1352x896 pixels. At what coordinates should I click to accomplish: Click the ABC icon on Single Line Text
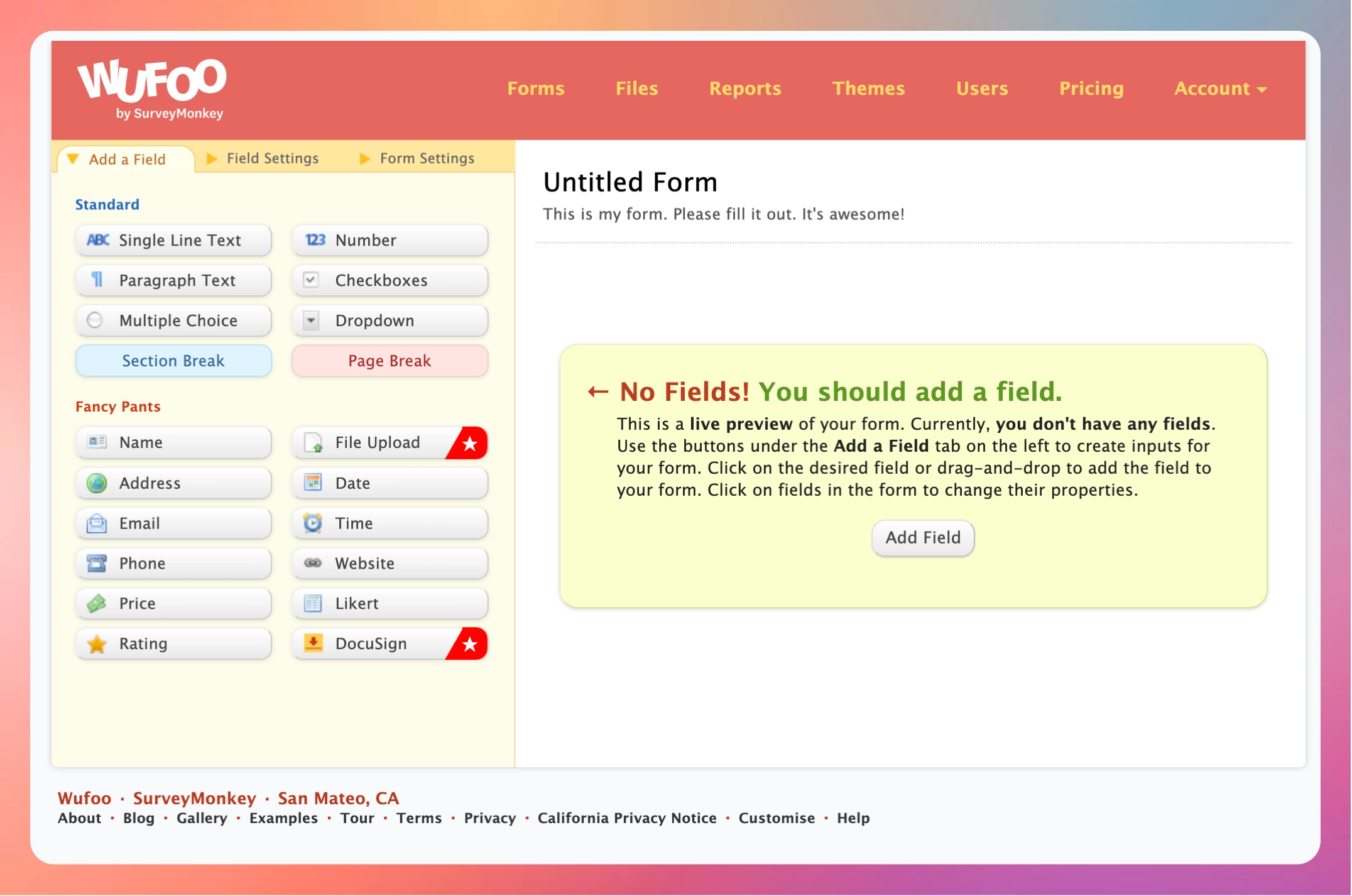click(98, 240)
